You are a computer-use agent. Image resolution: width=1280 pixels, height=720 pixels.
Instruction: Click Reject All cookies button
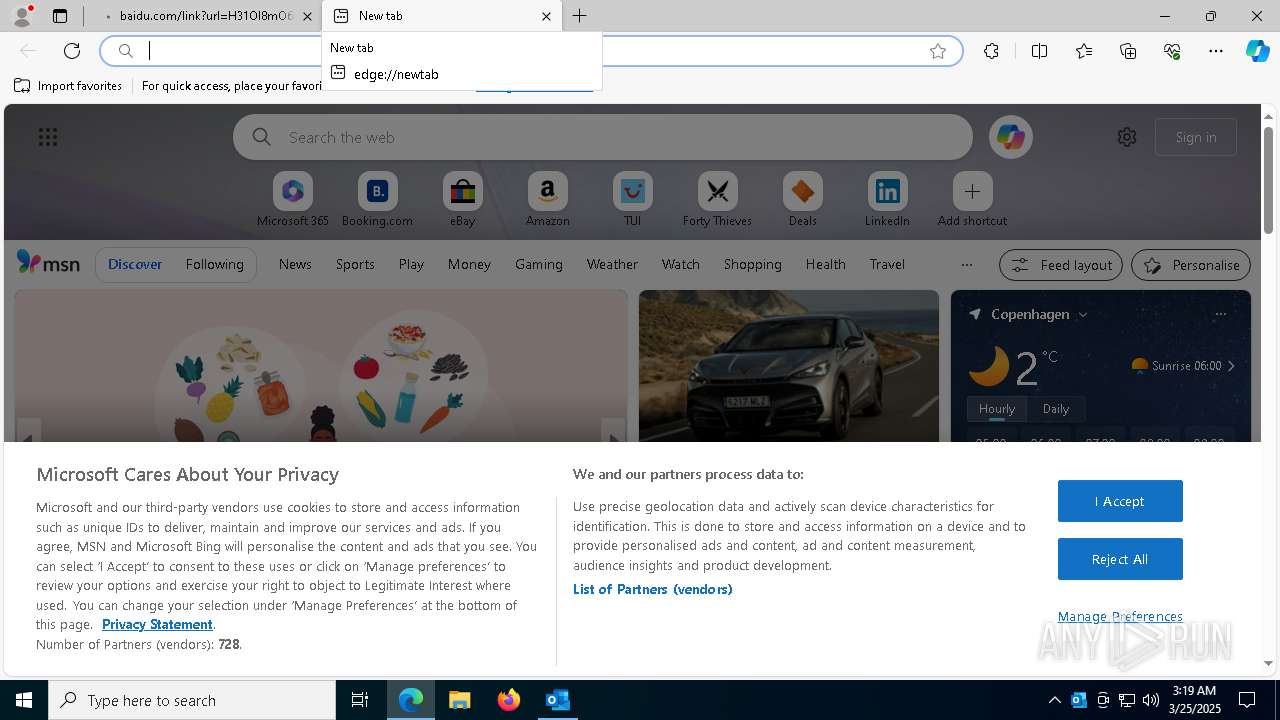tap(1120, 559)
